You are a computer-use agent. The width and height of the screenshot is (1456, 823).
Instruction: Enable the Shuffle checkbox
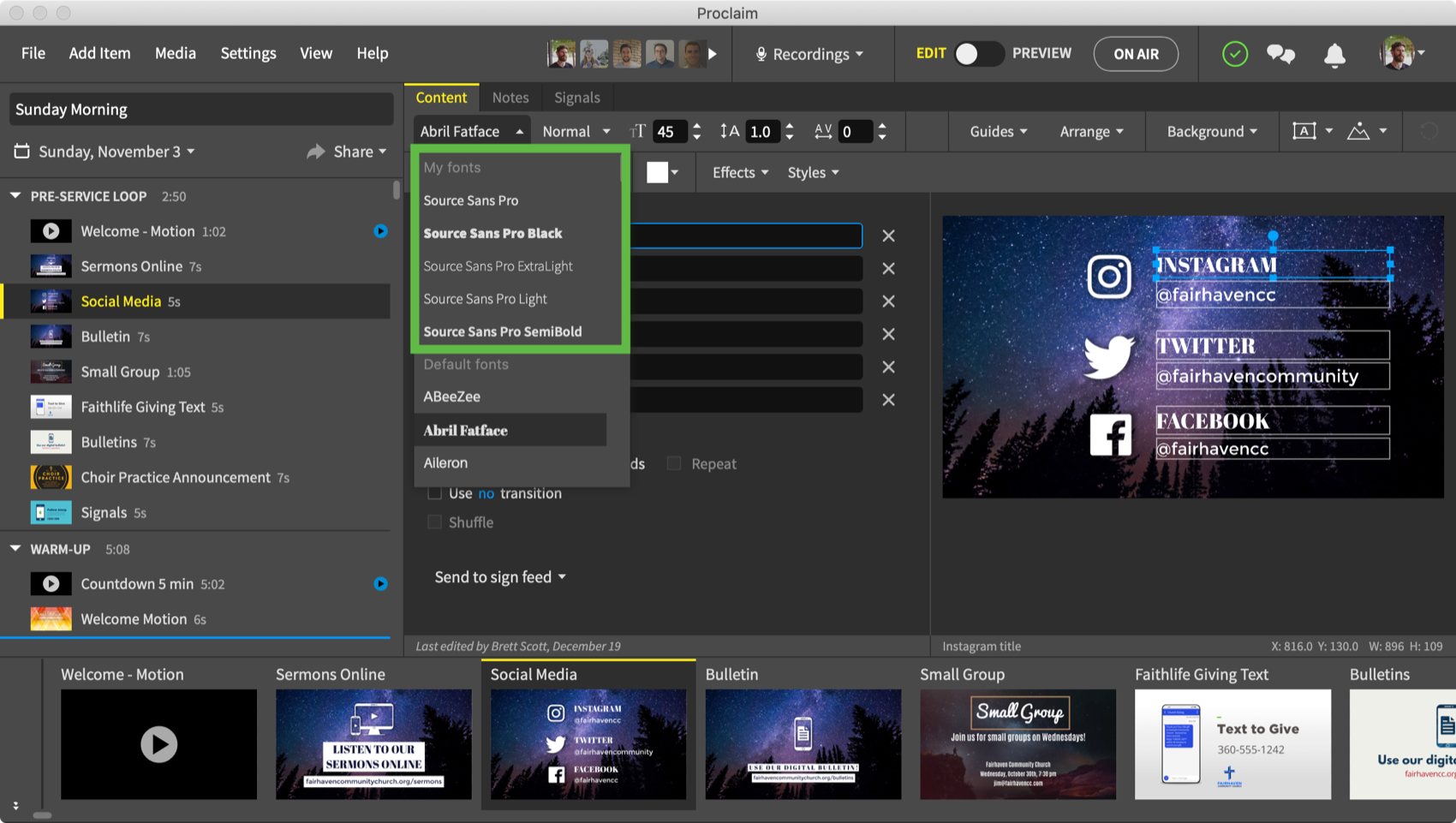tap(435, 522)
